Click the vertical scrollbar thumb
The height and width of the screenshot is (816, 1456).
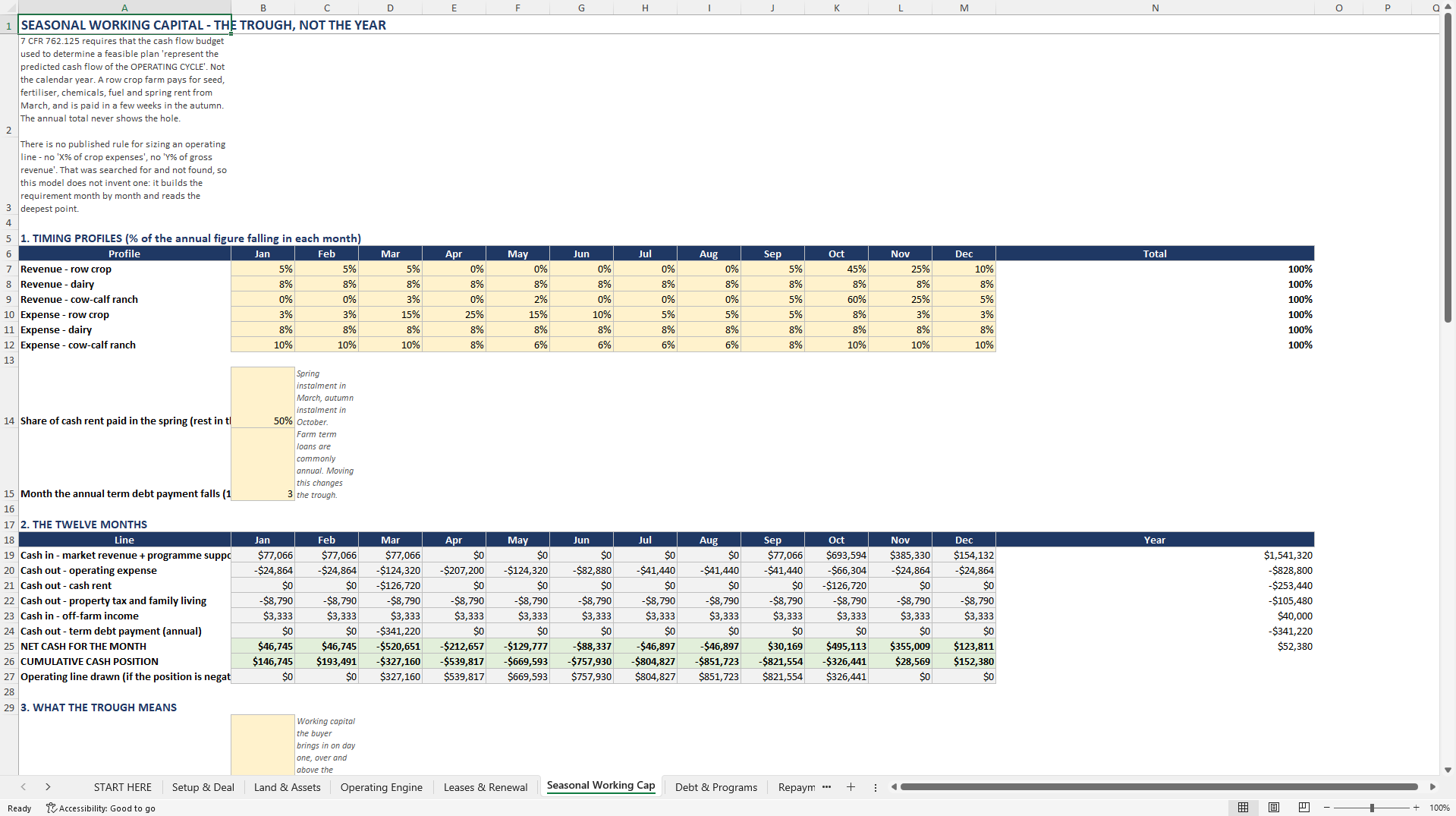pos(1448,167)
